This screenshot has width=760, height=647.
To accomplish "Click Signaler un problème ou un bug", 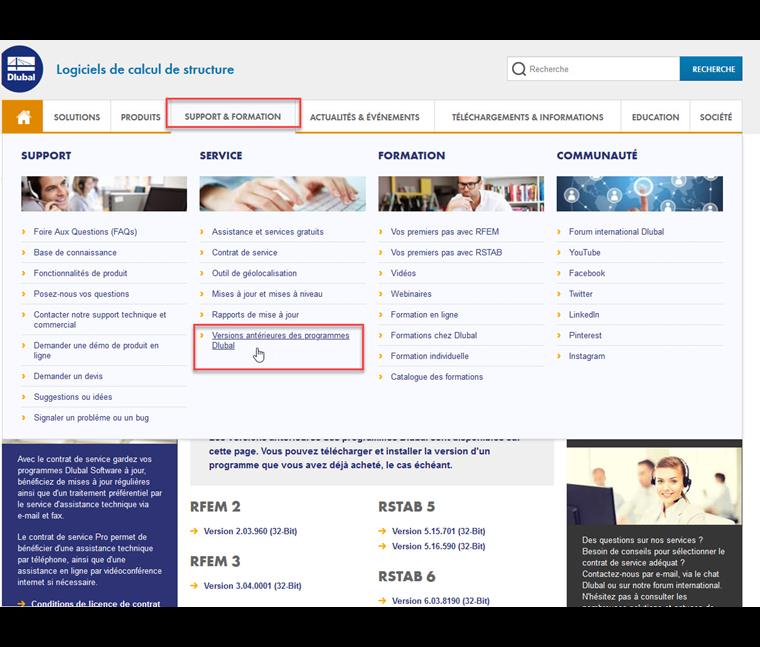I will pyautogui.click(x=91, y=418).
